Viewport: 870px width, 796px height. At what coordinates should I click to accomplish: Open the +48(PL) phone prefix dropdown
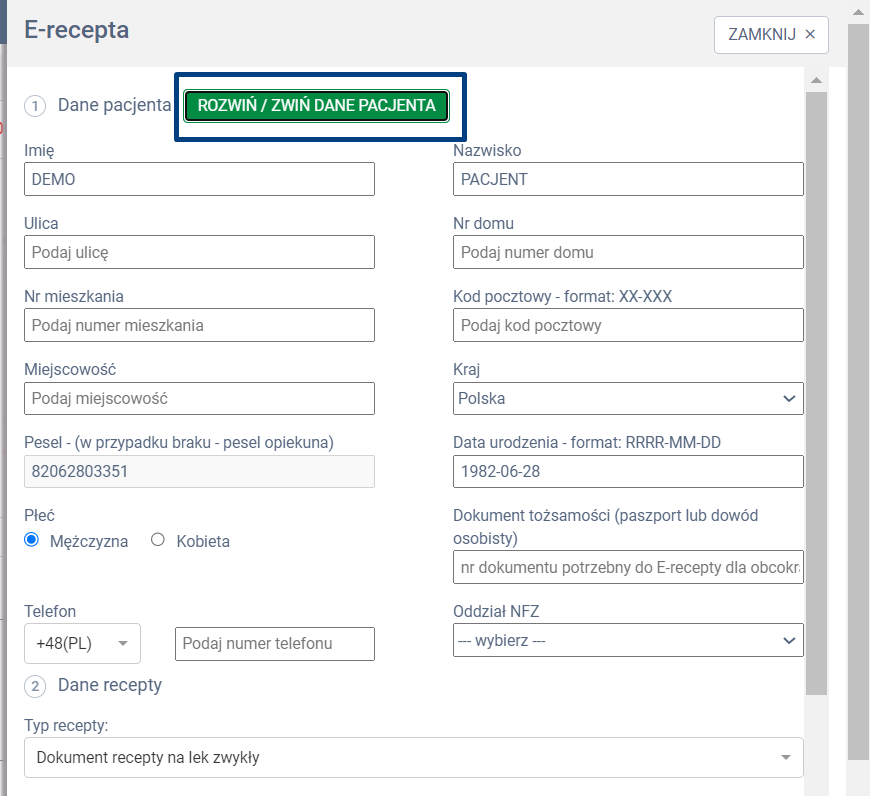click(x=82, y=644)
